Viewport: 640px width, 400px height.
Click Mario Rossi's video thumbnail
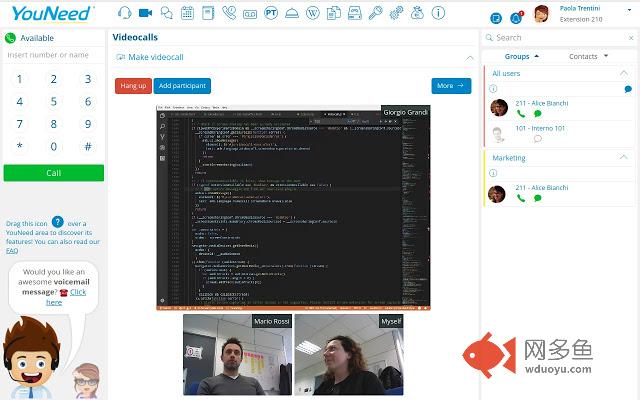(x=238, y=354)
